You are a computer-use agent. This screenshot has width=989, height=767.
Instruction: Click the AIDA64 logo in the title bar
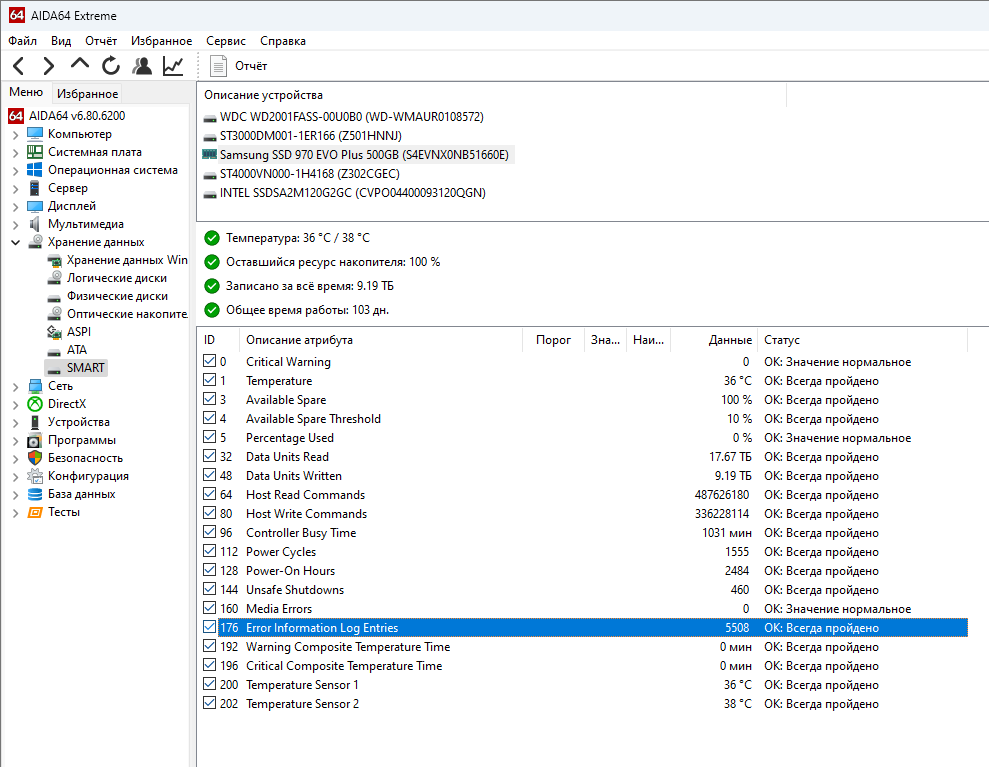16,15
